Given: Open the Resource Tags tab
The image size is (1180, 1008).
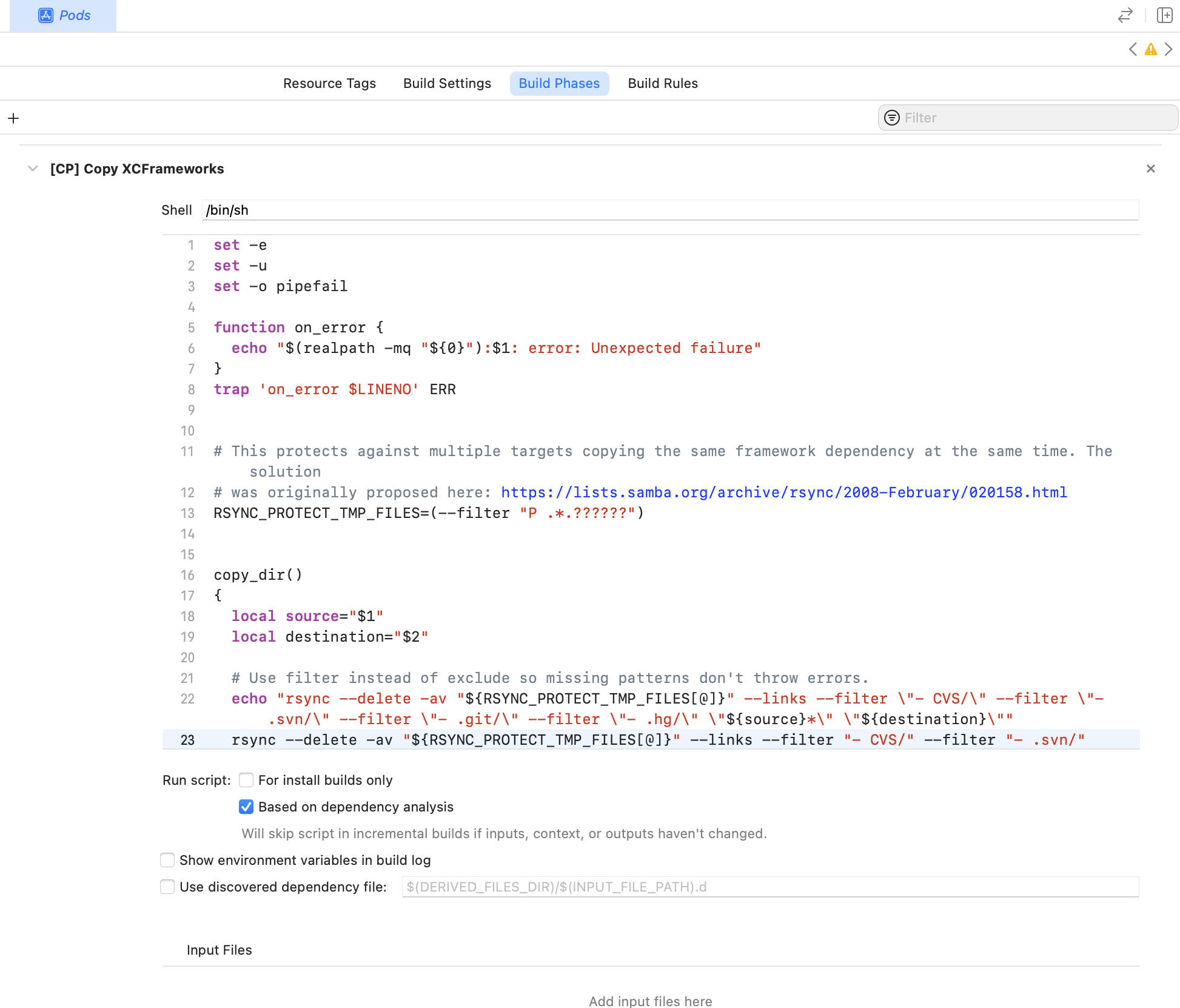Looking at the screenshot, I should [329, 83].
